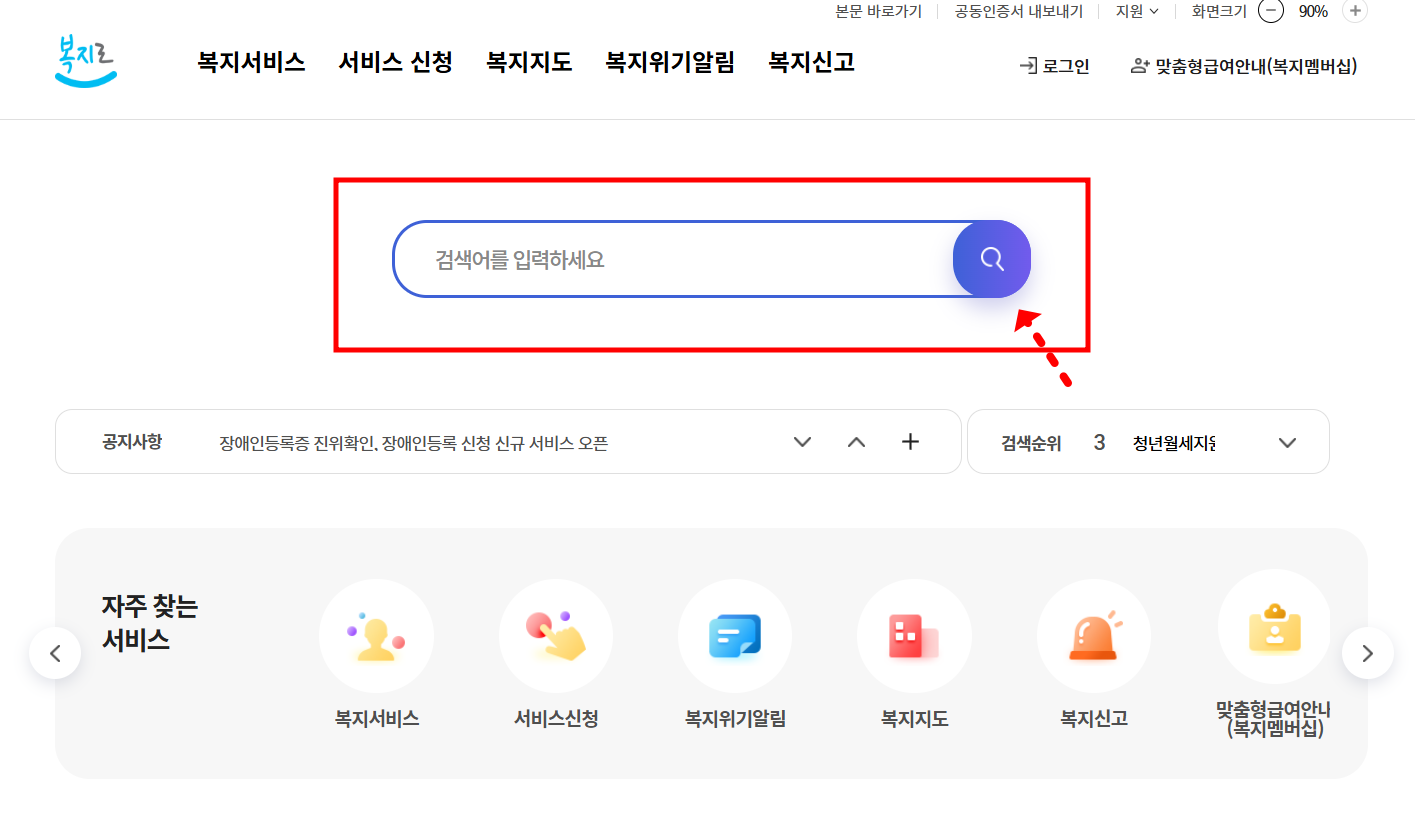Open the 복지위기알림 top menu
This screenshot has height=815, width=1415.
coord(670,62)
